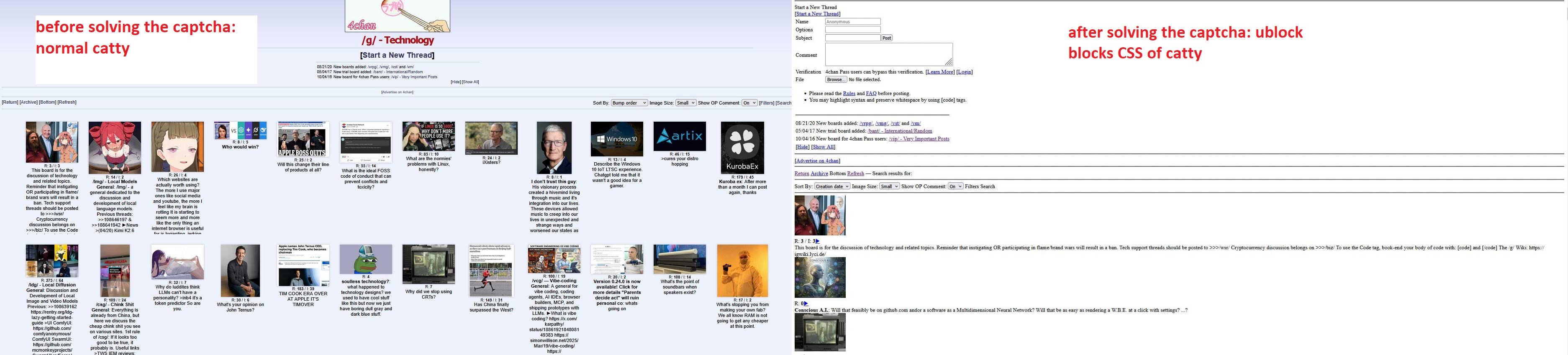The width and height of the screenshot is (1568, 355).
Task: Click the Return link in styled catalog
Action: tap(10, 102)
